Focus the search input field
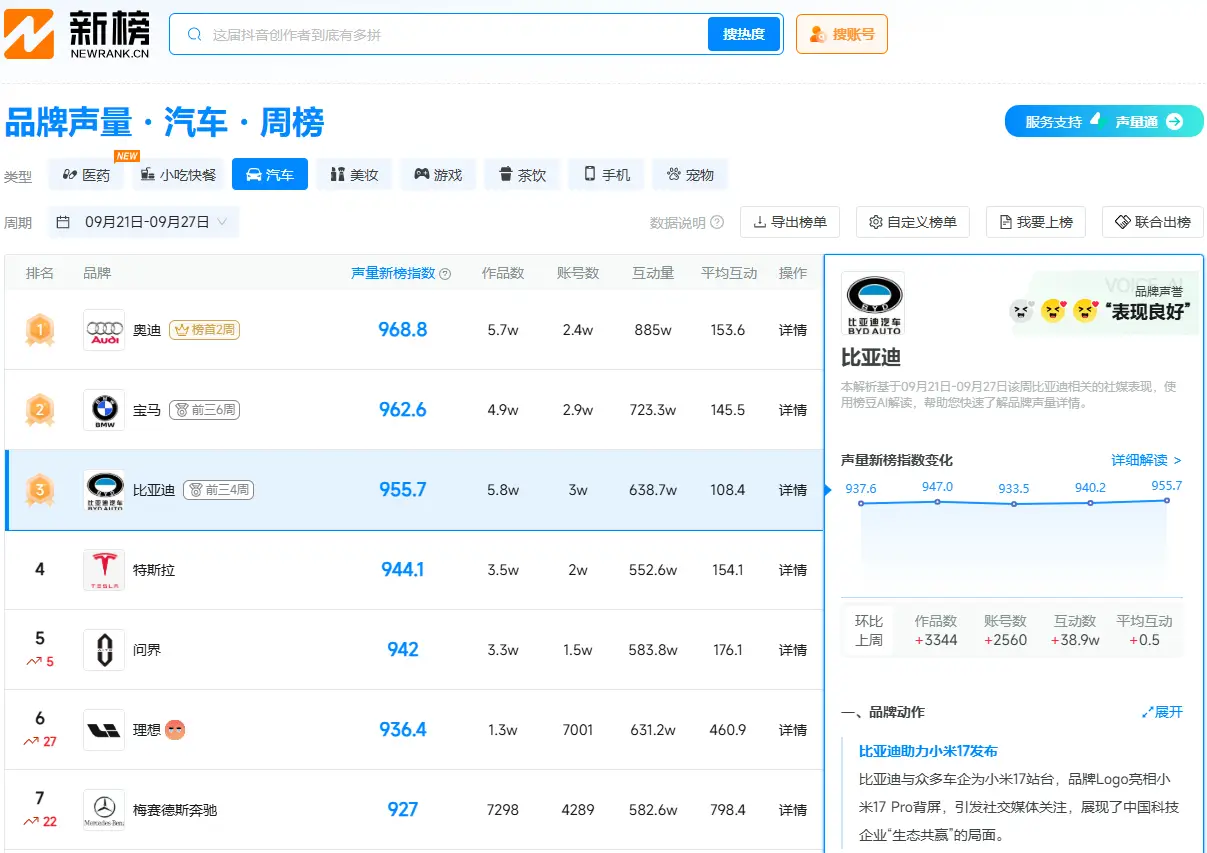 point(450,34)
